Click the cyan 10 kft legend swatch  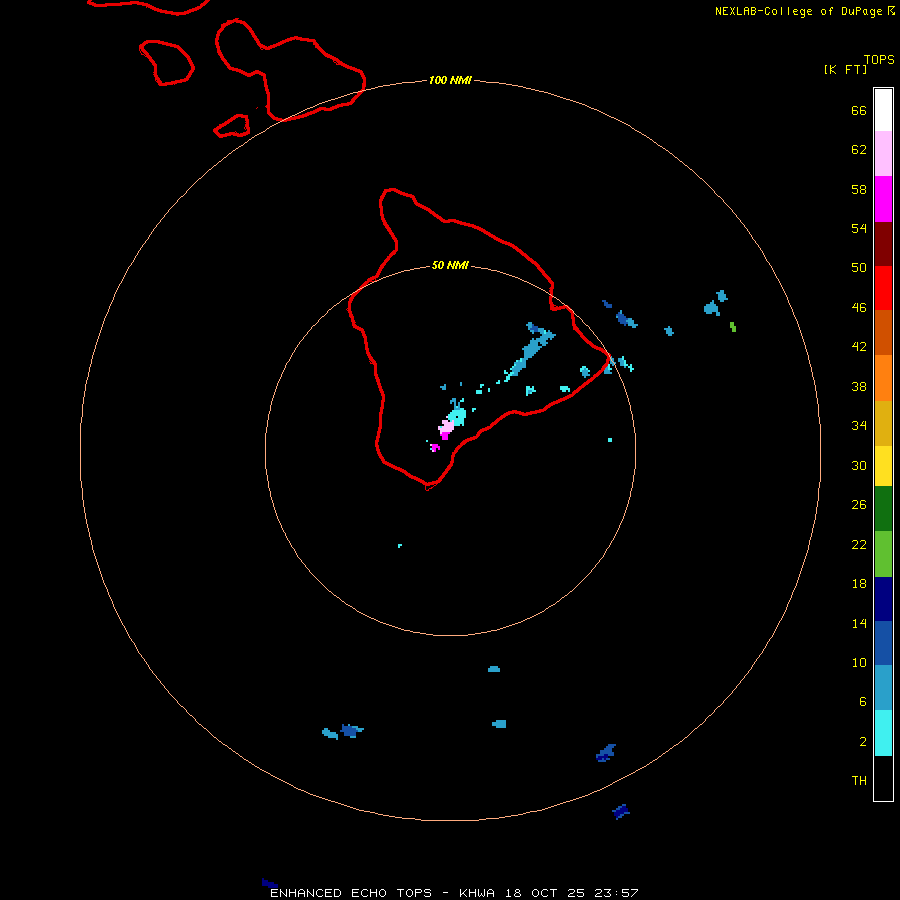point(883,732)
